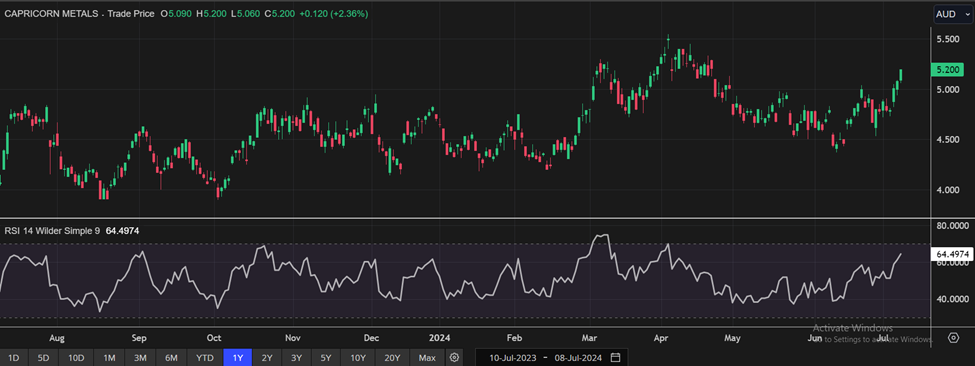The width and height of the screenshot is (975, 366).
Task: Select the 1D time range
Action: click(x=14, y=358)
